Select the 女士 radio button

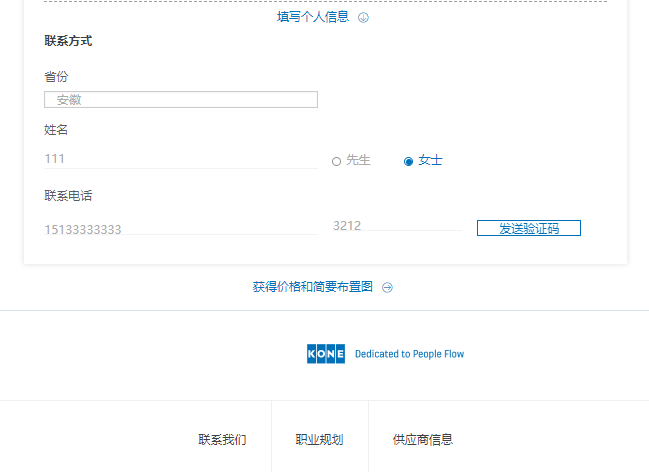409,161
